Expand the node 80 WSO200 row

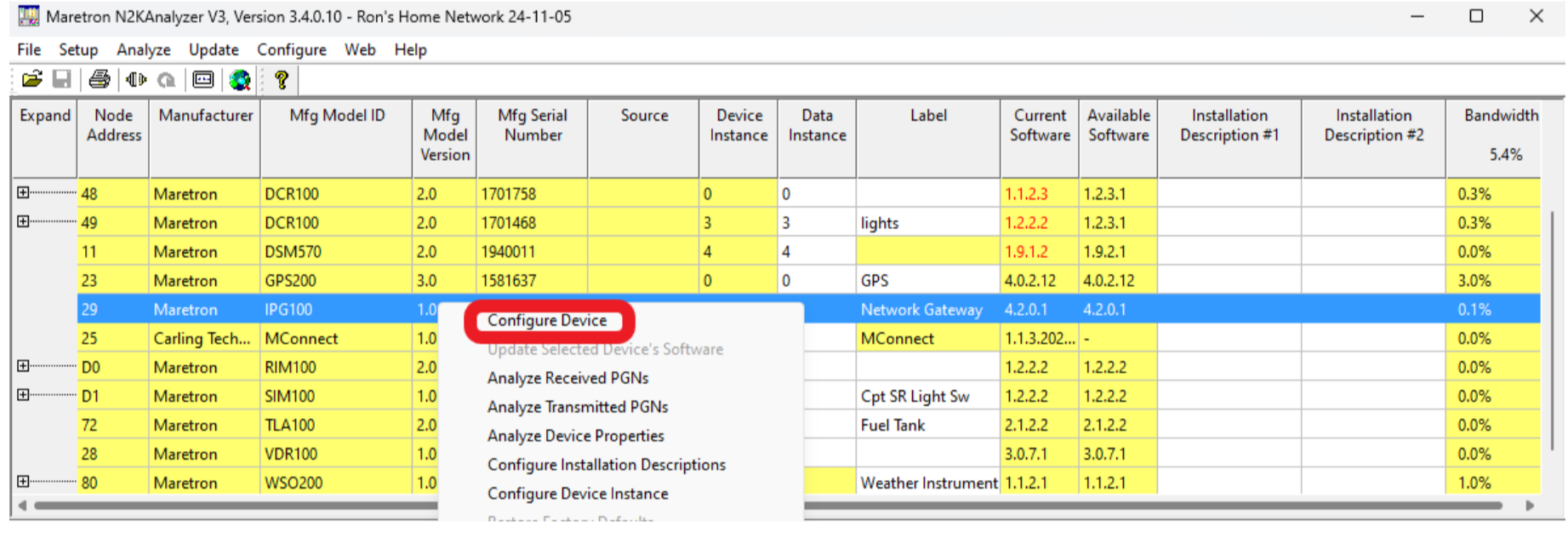click(x=23, y=482)
